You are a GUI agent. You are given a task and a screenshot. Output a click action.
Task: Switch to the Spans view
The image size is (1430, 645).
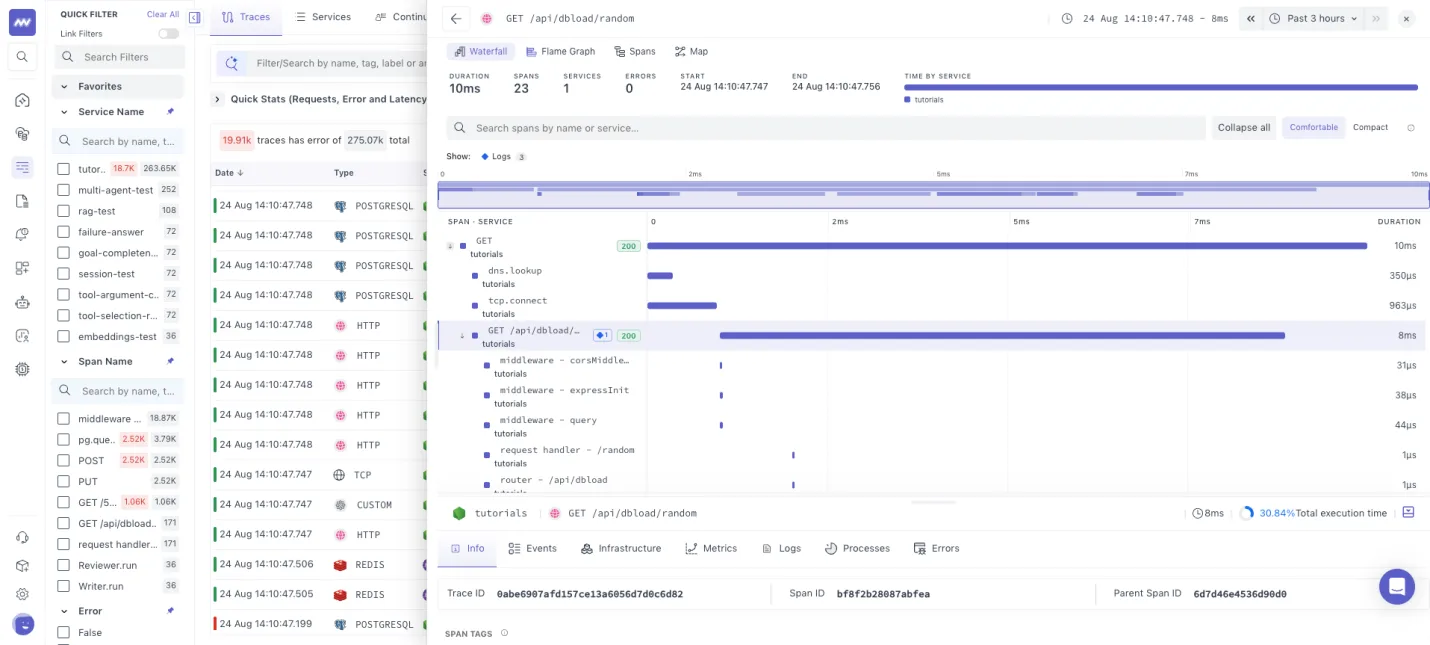(635, 51)
